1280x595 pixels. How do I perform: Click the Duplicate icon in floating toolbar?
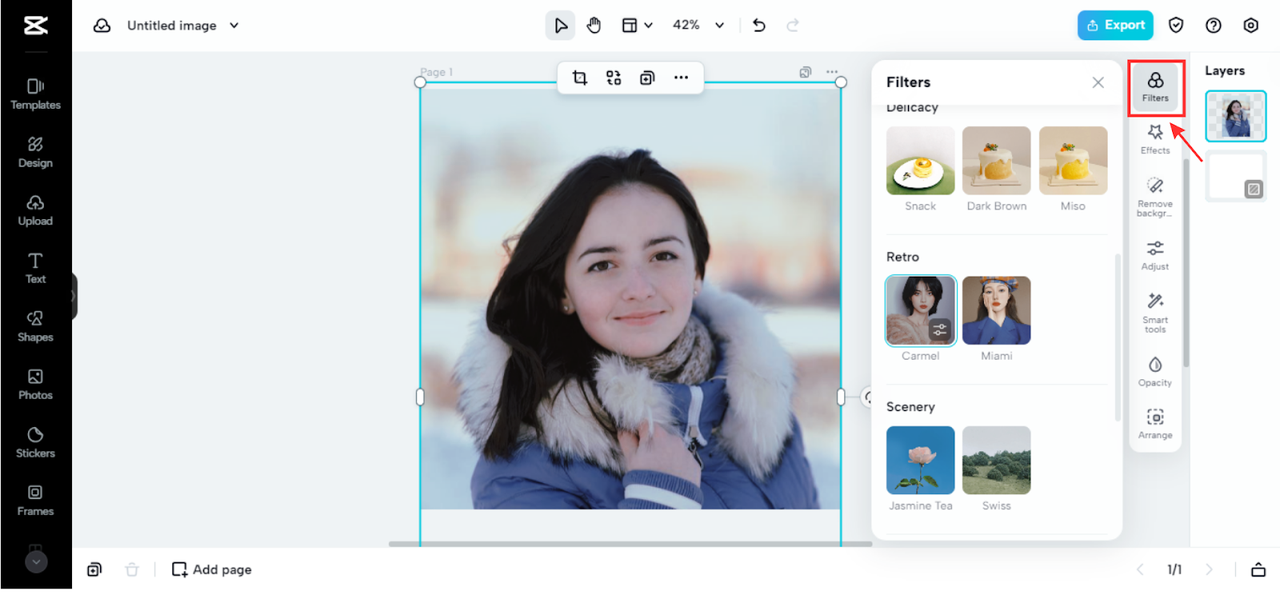click(647, 78)
